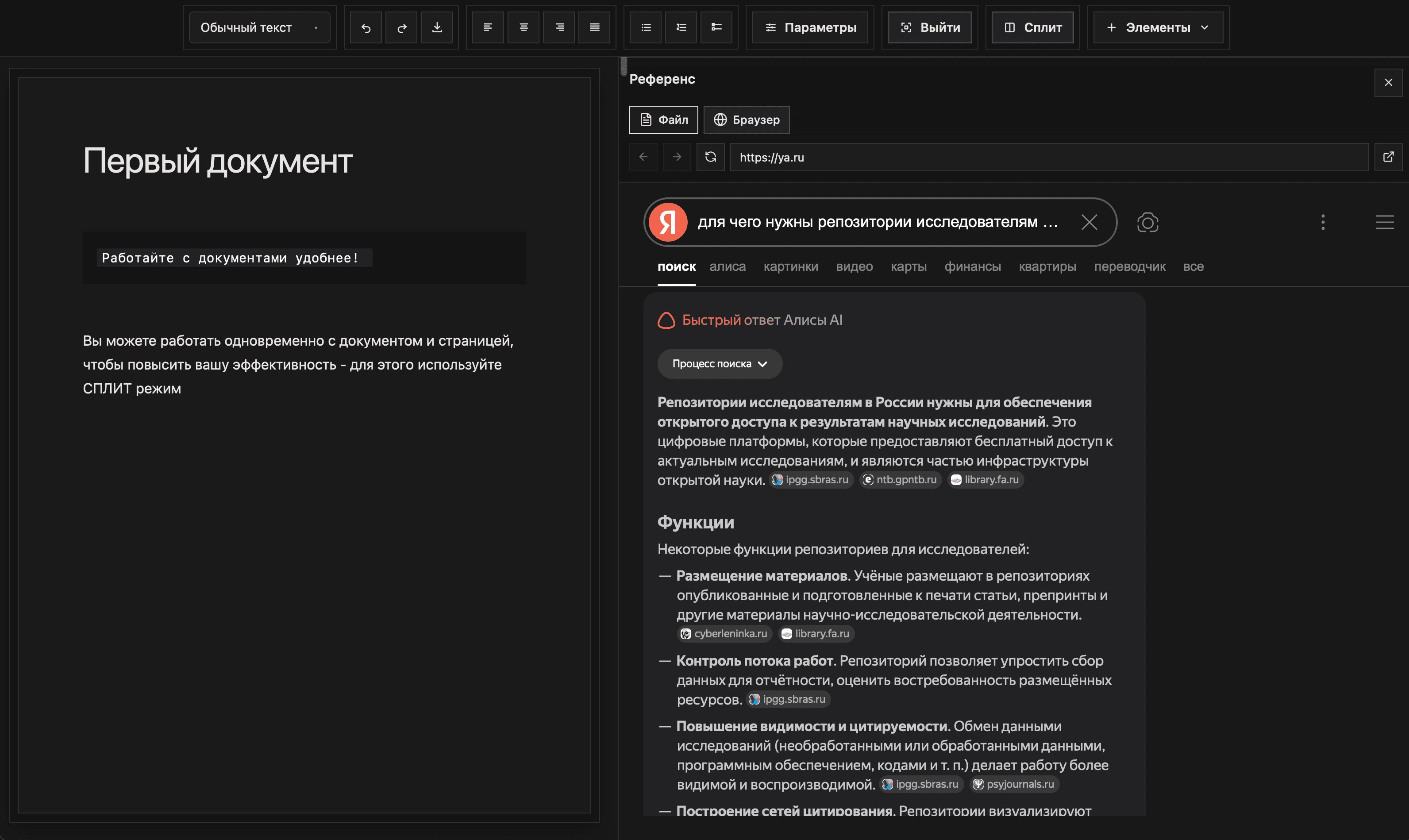The height and width of the screenshot is (840, 1409).
Task: Clear the Yandex search query
Action: tap(1089, 222)
